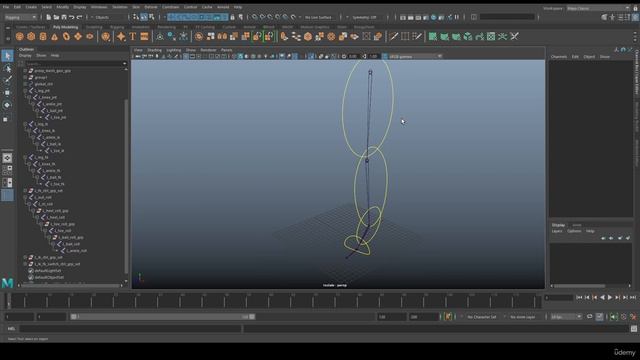This screenshot has height=360, width=640.
Task: Choose the Lasso select tool
Action: [x=7, y=68]
